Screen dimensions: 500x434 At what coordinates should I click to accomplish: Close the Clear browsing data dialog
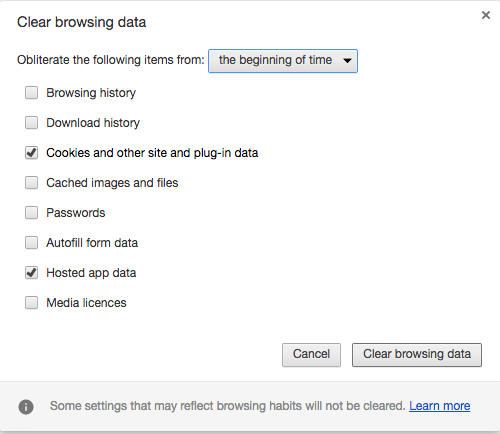click(486, 15)
